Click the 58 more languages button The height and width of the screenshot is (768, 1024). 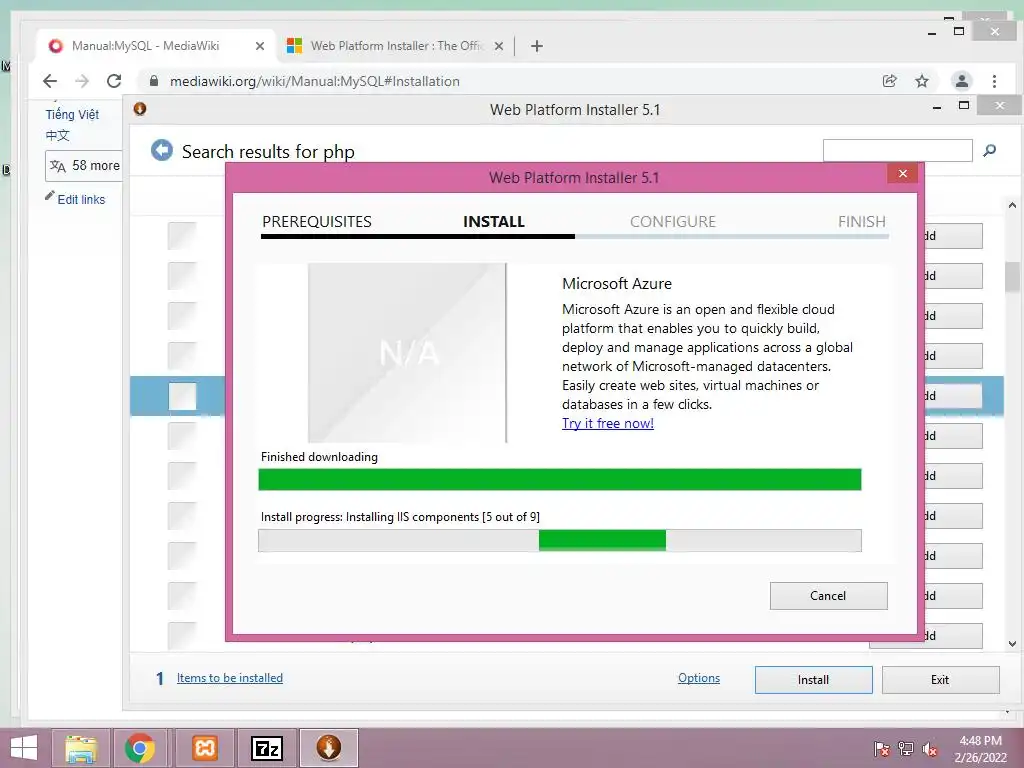coord(84,166)
